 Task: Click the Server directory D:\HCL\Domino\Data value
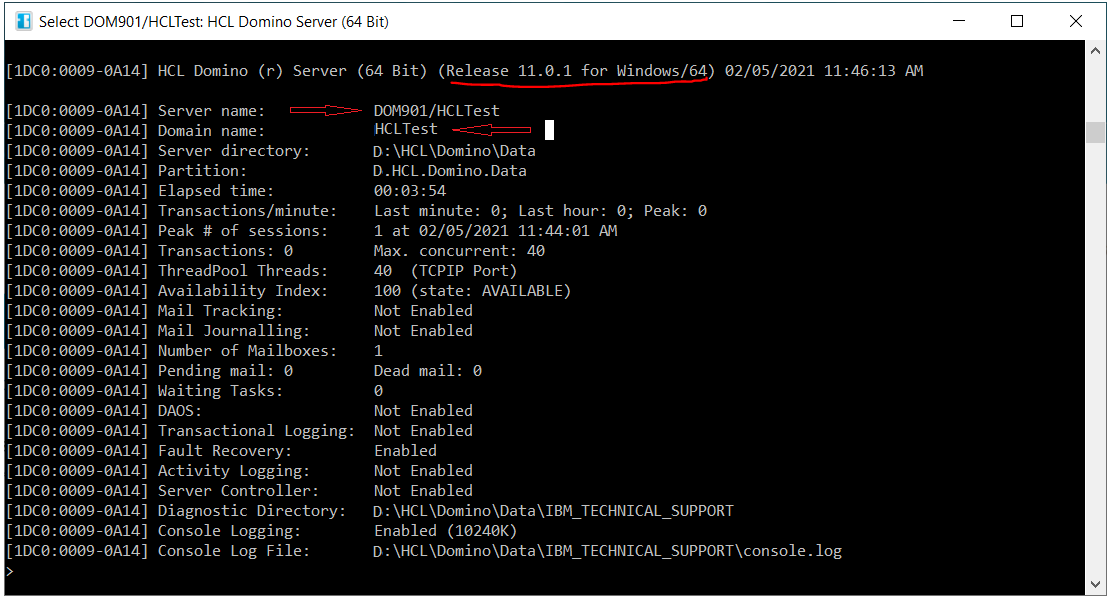tap(454, 151)
